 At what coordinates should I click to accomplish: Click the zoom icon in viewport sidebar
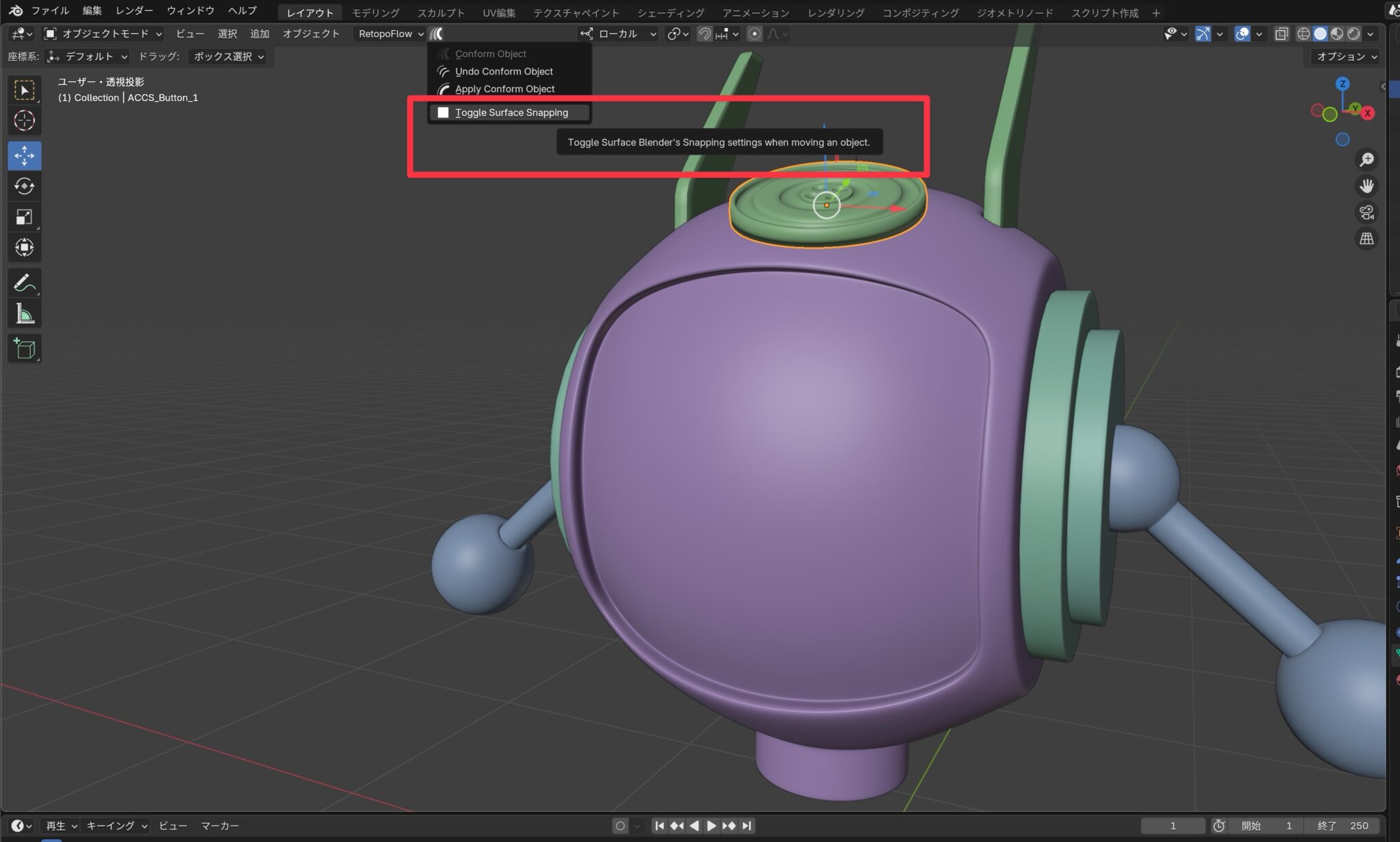coord(1367,159)
